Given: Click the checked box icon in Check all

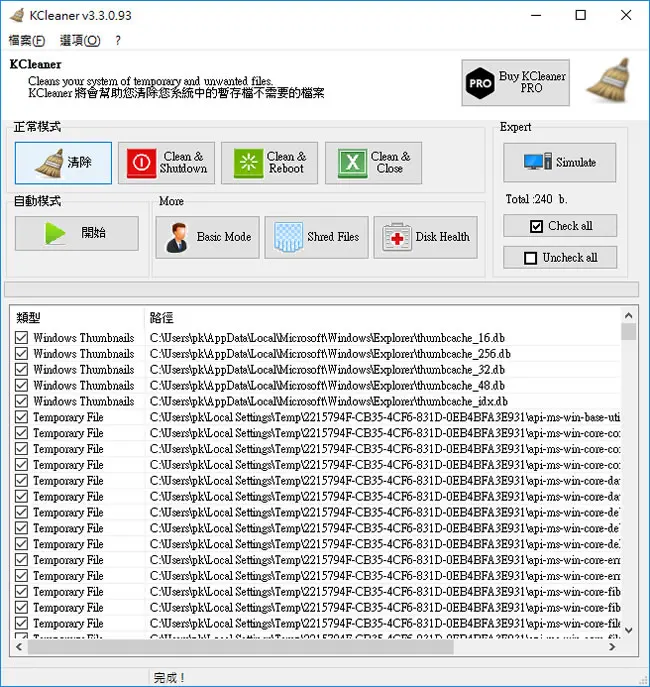Looking at the screenshot, I should [x=536, y=226].
